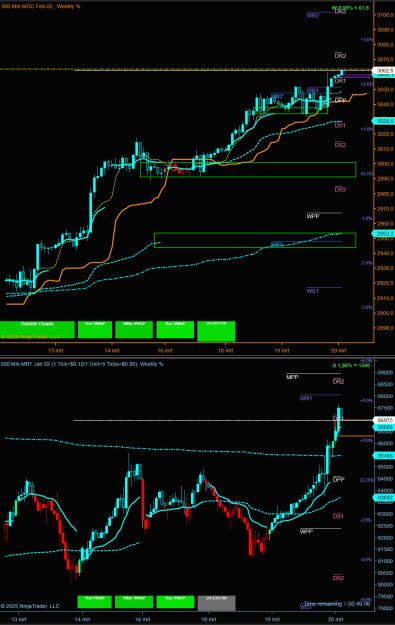The image size is (395, 625).
Task: Click the WPP label in MBT chart
Action: point(307,532)
